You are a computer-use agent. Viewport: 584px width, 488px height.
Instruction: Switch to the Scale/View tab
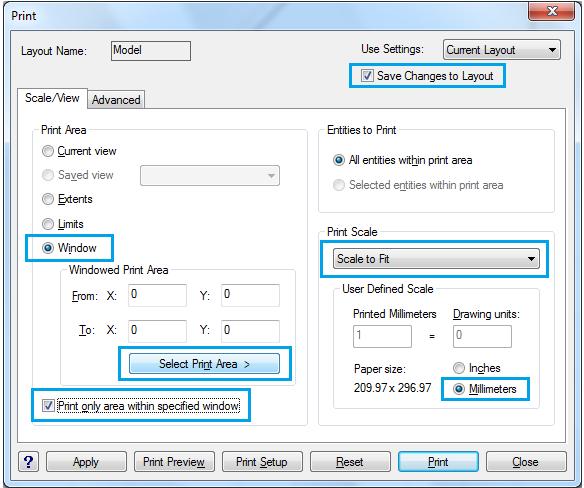point(52,98)
